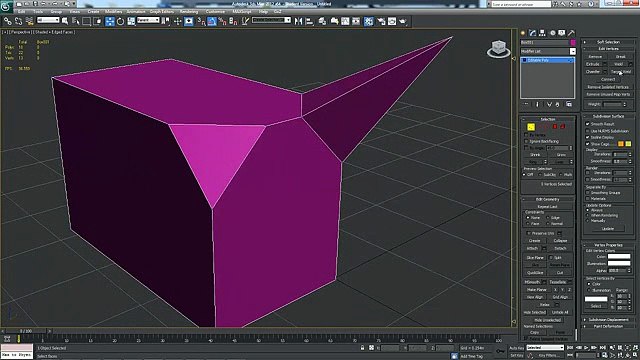
Task: Expand the Subdivision Displacement rollout
Action: pos(608,320)
